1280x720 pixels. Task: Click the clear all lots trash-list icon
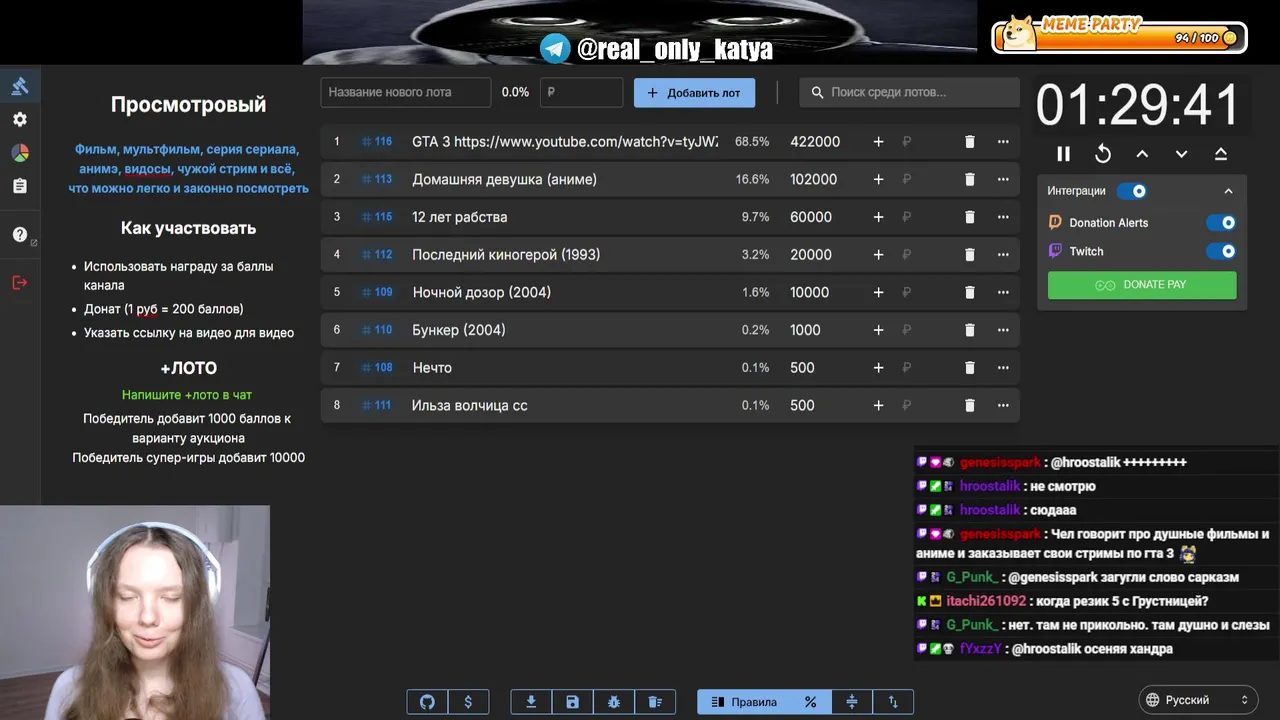click(655, 702)
